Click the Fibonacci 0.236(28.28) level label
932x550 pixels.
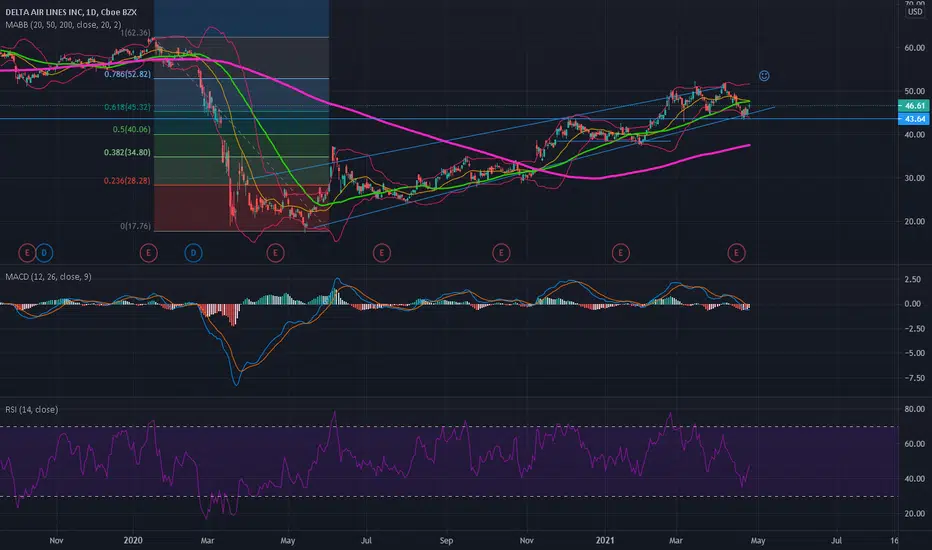tap(127, 181)
